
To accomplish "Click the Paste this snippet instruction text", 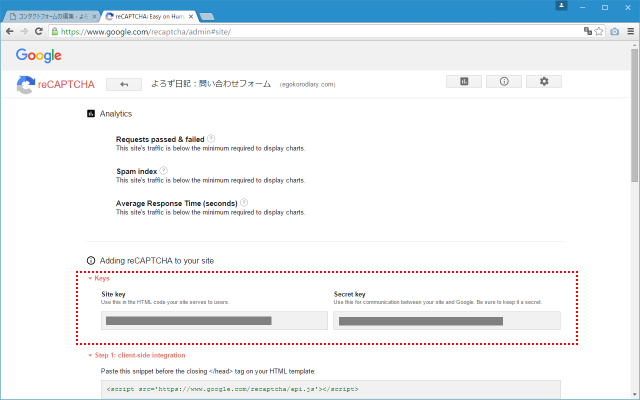I will point(208,371).
